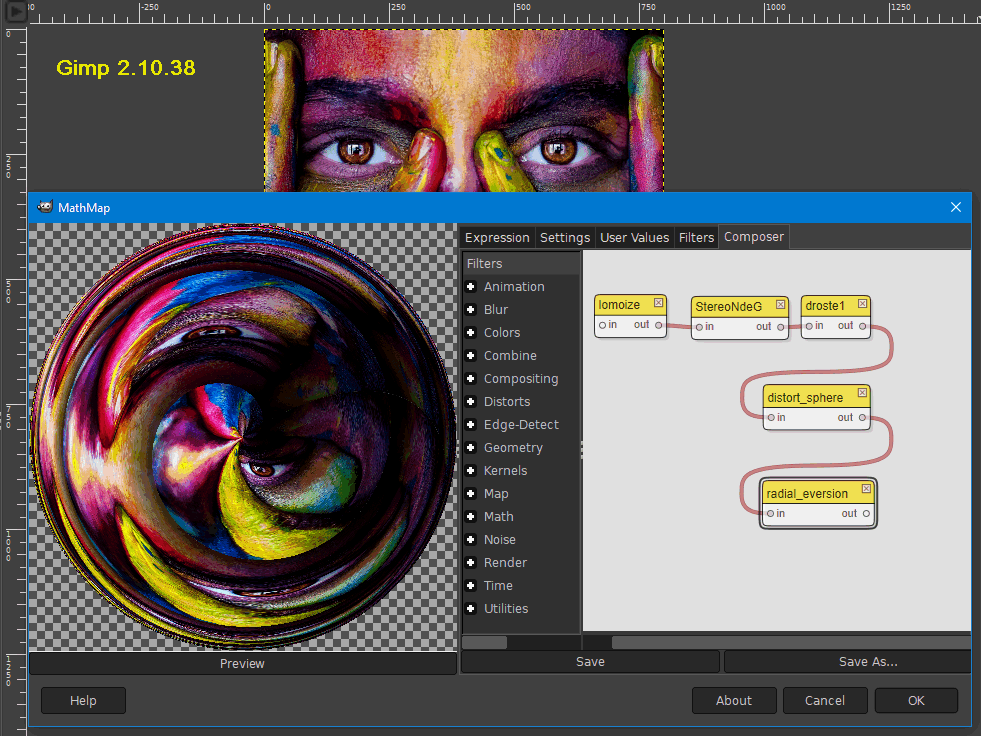Remove the StereoNdeG node via its X icon
Viewport: 981px width, 736px height.
[782, 305]
